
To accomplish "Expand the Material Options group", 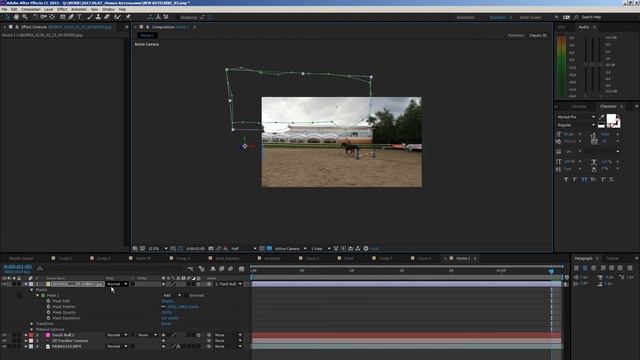I will [x=32, y=329].
